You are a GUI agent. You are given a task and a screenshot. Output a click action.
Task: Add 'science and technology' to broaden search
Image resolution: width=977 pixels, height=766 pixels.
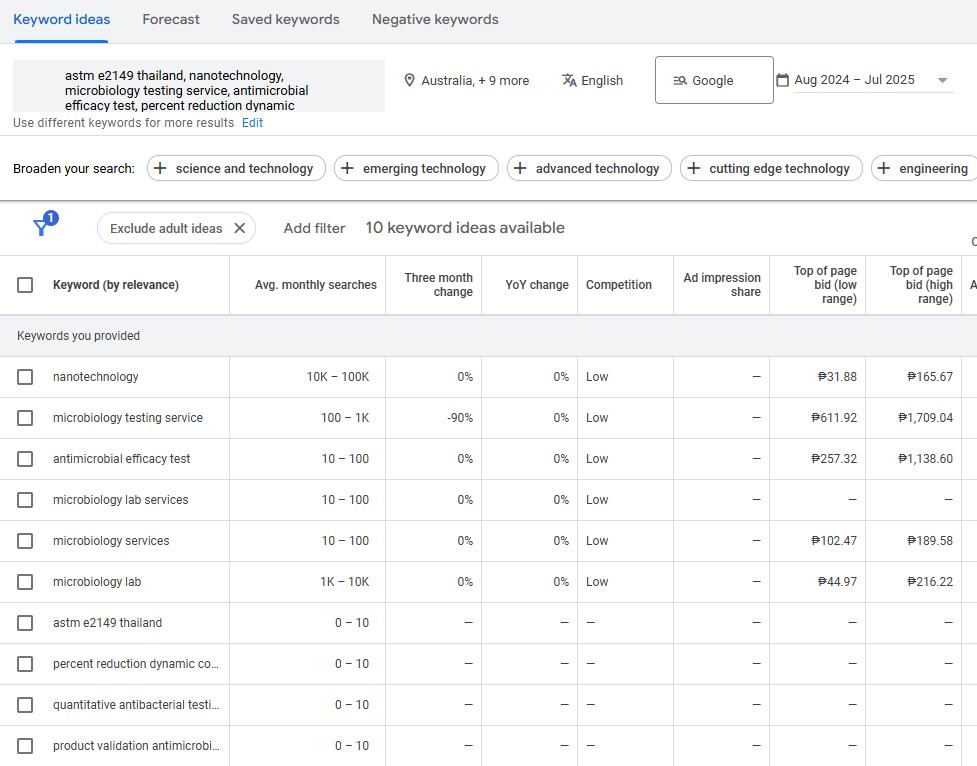236,168
